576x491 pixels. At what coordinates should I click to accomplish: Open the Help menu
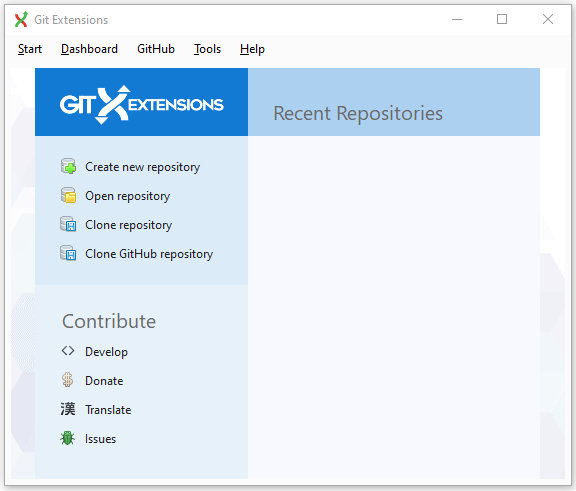click(252, 49)
